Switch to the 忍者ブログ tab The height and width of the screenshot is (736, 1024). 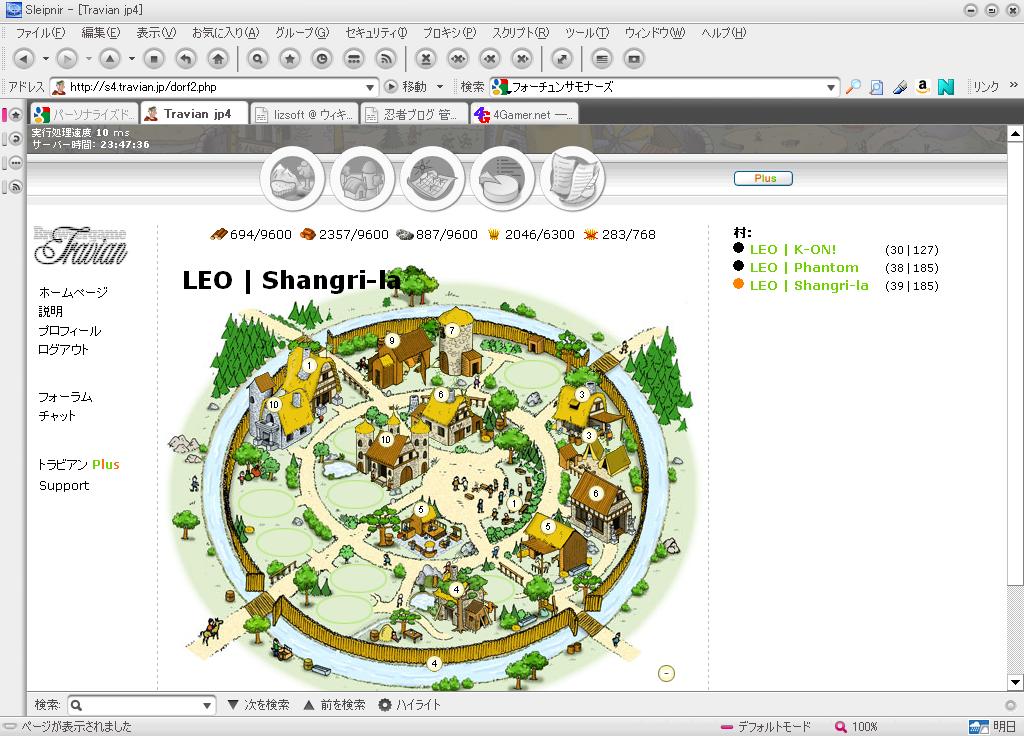pyautogui.click(x=414, y=114)
